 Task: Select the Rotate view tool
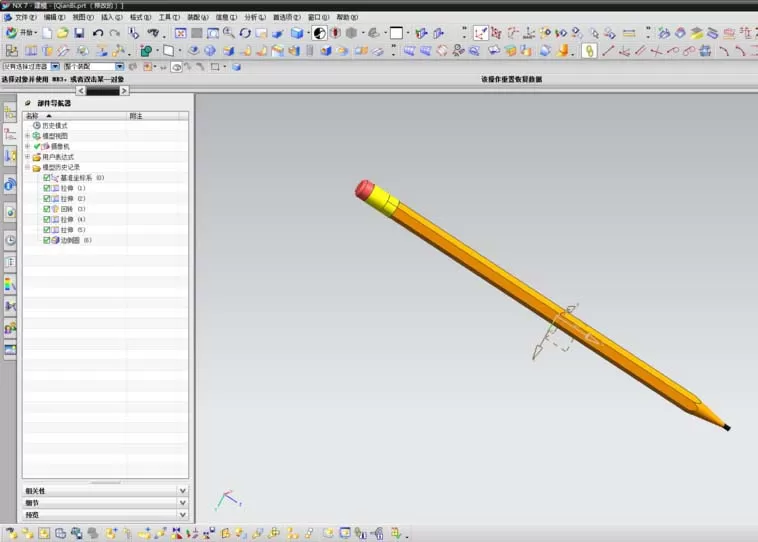(245, 33)
